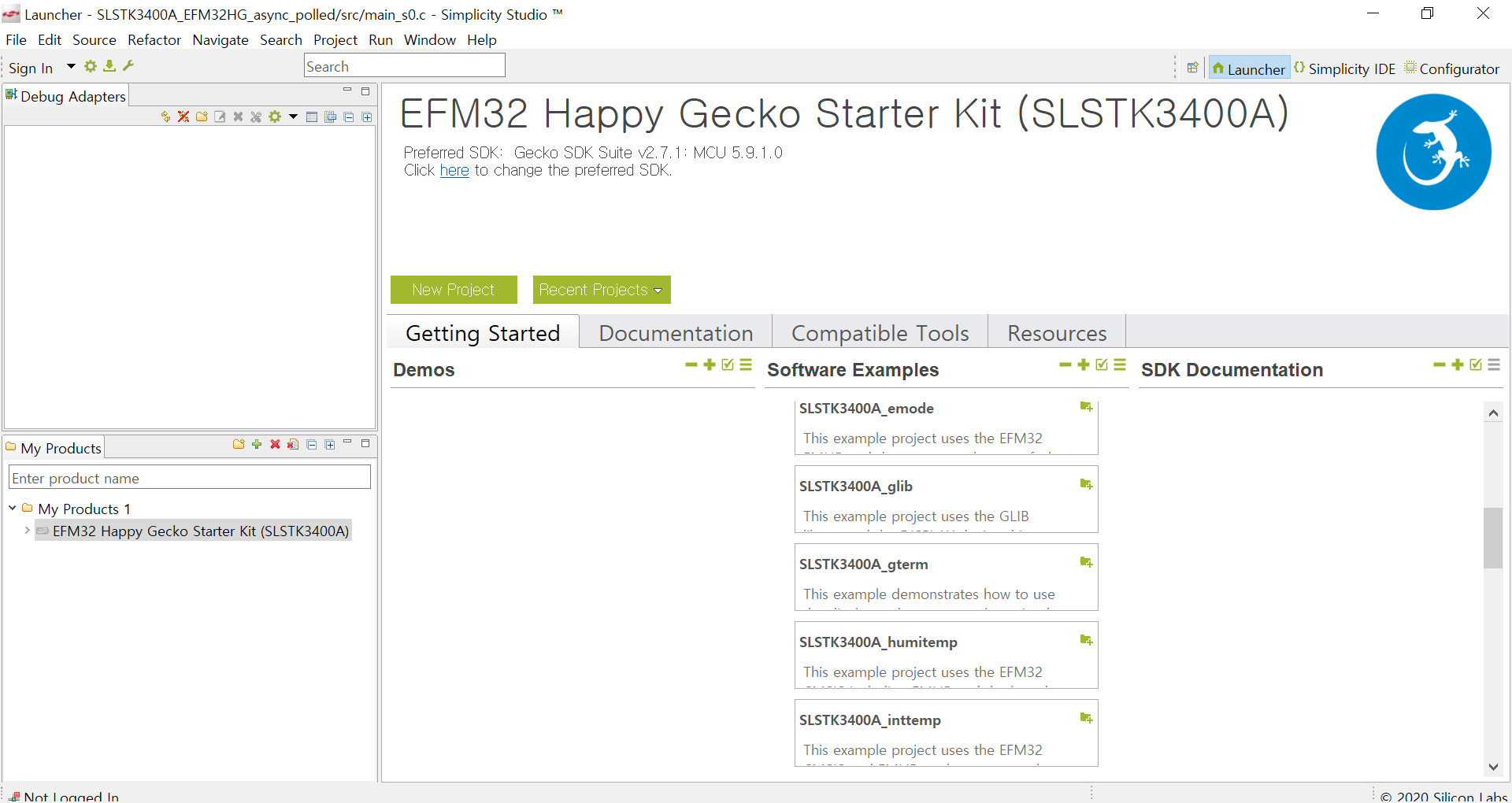Switch to Compatible Tools tab
This screenshot has width=1512, height=803.
(880, 333)
